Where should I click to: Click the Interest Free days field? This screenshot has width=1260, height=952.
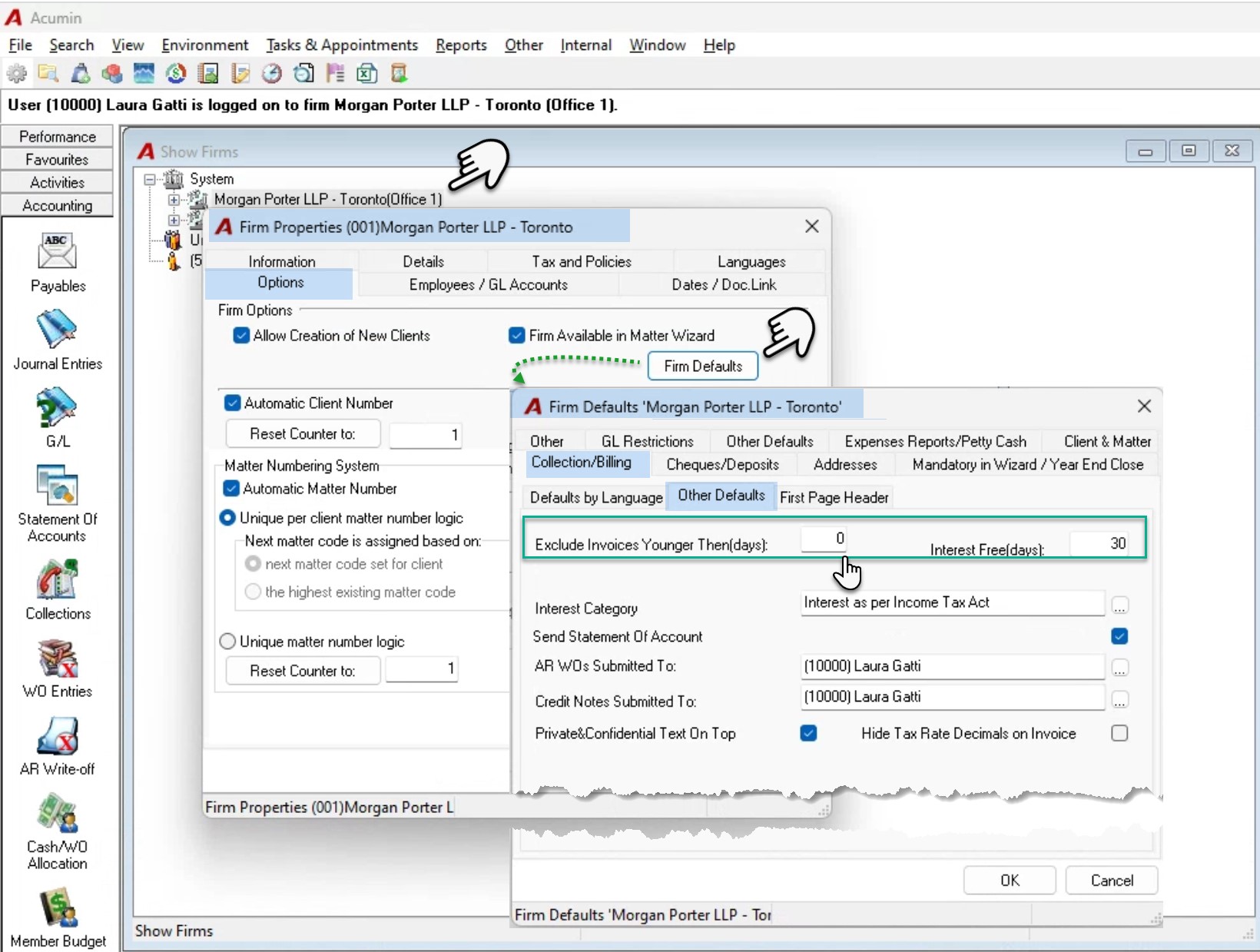(x=1099, y=543)
